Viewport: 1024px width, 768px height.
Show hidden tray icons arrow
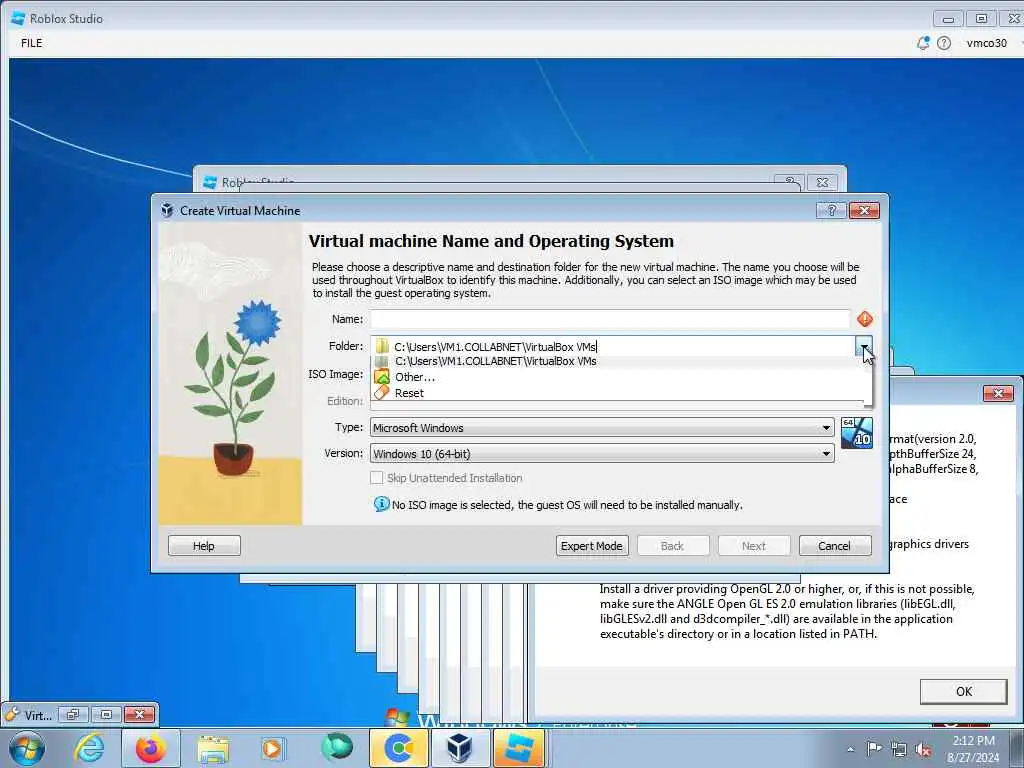pos(850,749)
